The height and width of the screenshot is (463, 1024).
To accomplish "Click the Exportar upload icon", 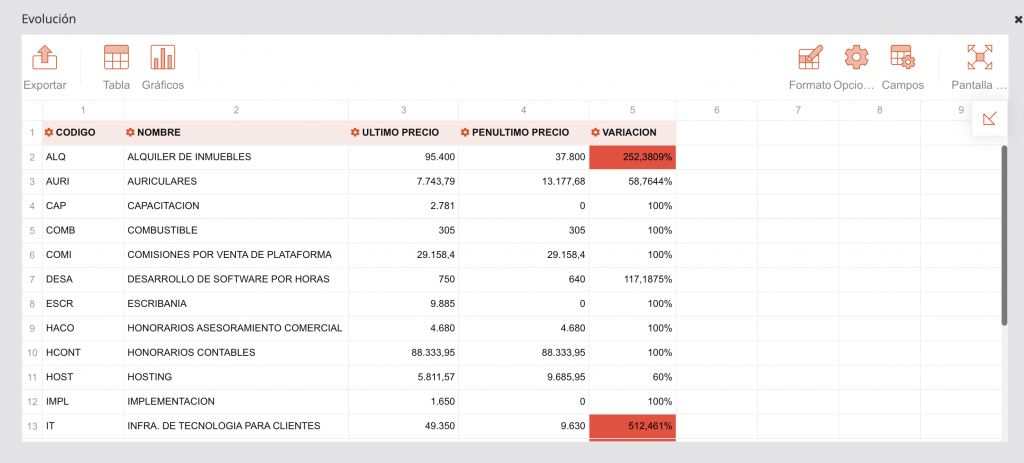I will coord(45,58).
